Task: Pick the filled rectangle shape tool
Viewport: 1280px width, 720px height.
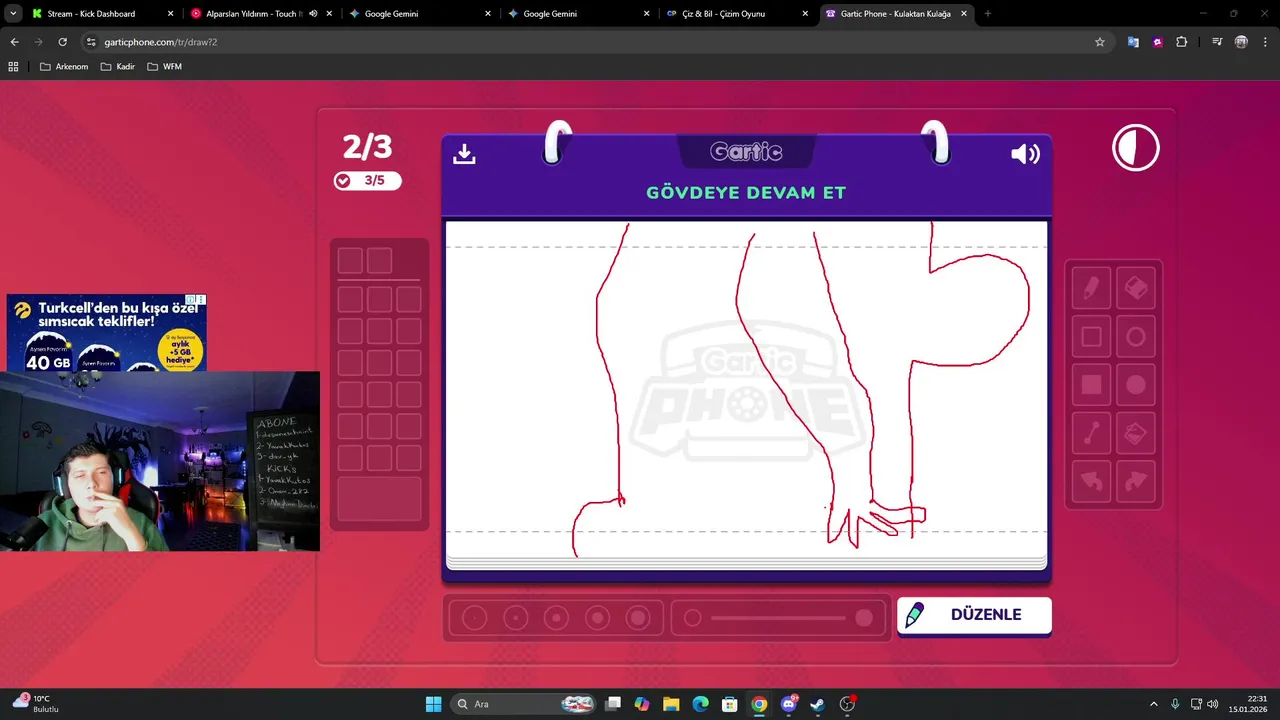Action: [1091, 385]
